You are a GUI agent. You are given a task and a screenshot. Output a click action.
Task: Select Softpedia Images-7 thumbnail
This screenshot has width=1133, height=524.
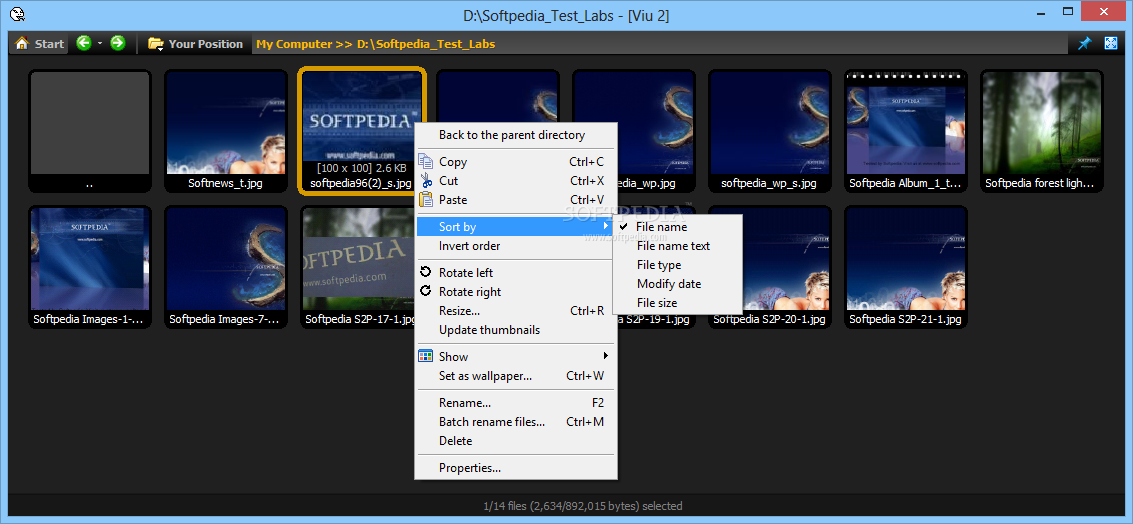tap(225, 267)
